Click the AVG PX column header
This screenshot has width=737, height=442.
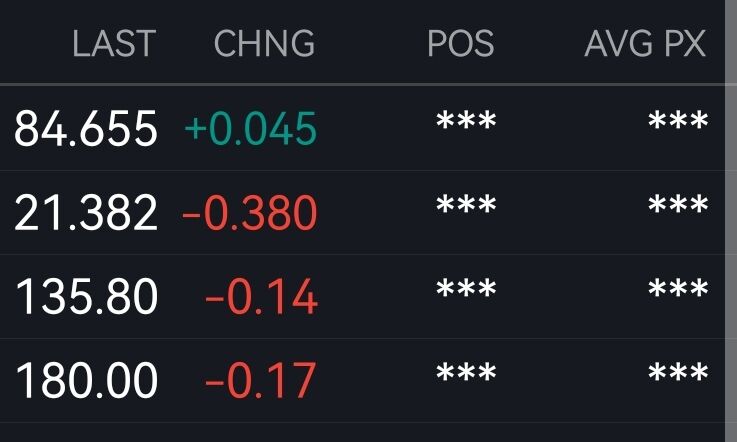[x=645, y=43]
